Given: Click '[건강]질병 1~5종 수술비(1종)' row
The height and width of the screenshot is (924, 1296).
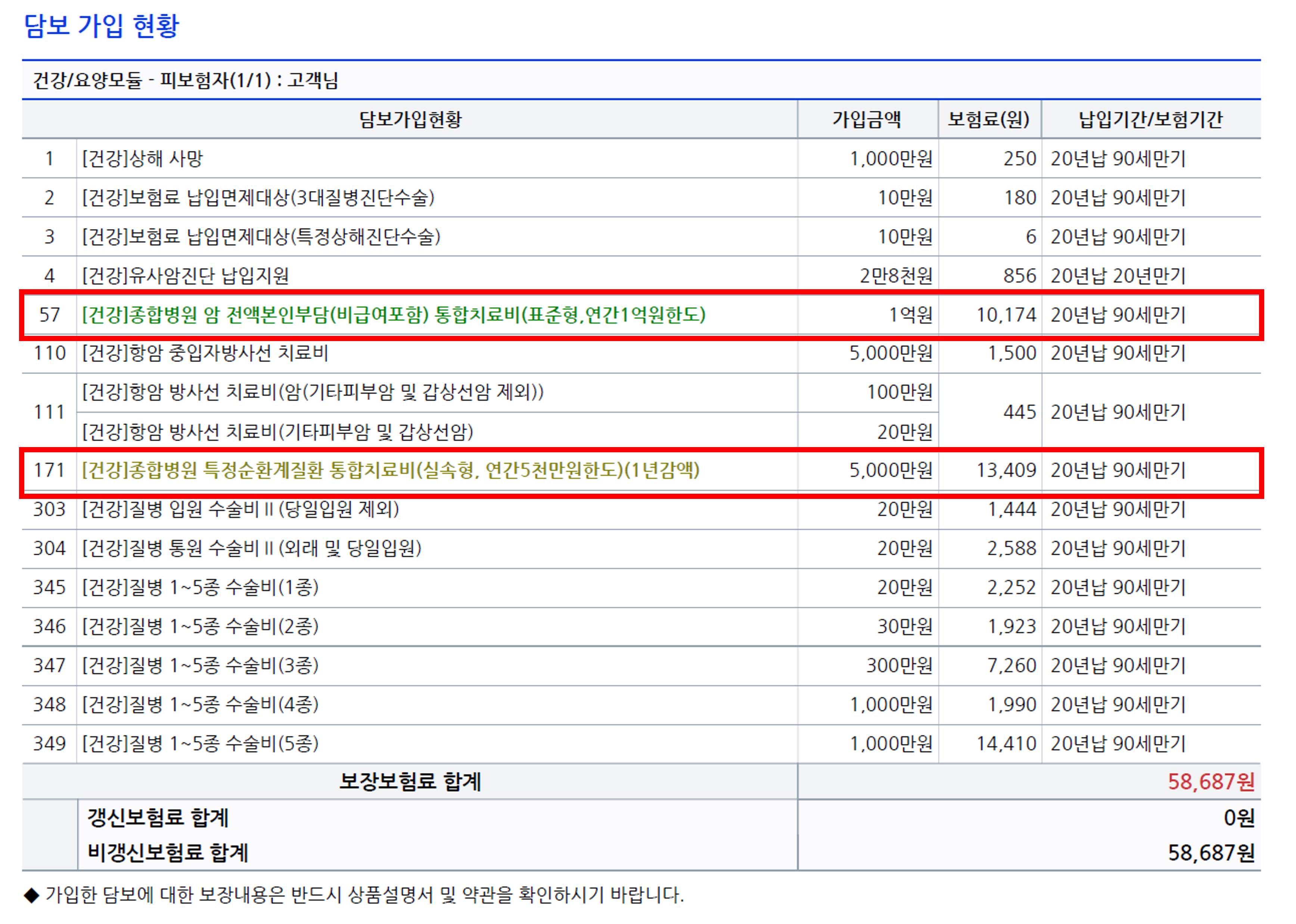Looking at the screenshot, I should [641, 587].
